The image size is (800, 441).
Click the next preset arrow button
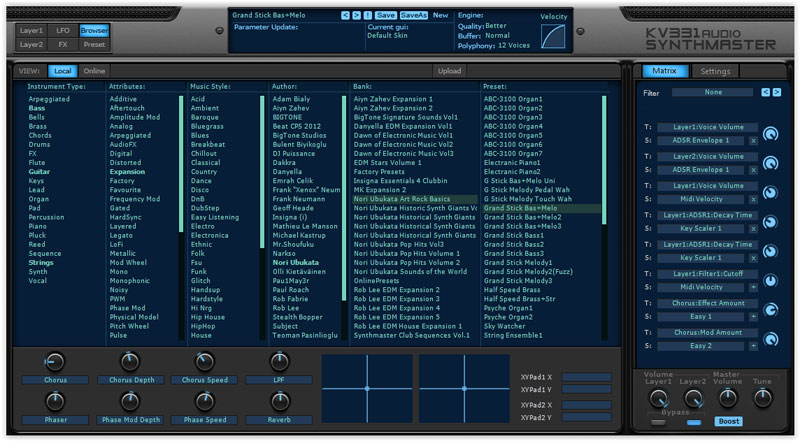(355, 15)
